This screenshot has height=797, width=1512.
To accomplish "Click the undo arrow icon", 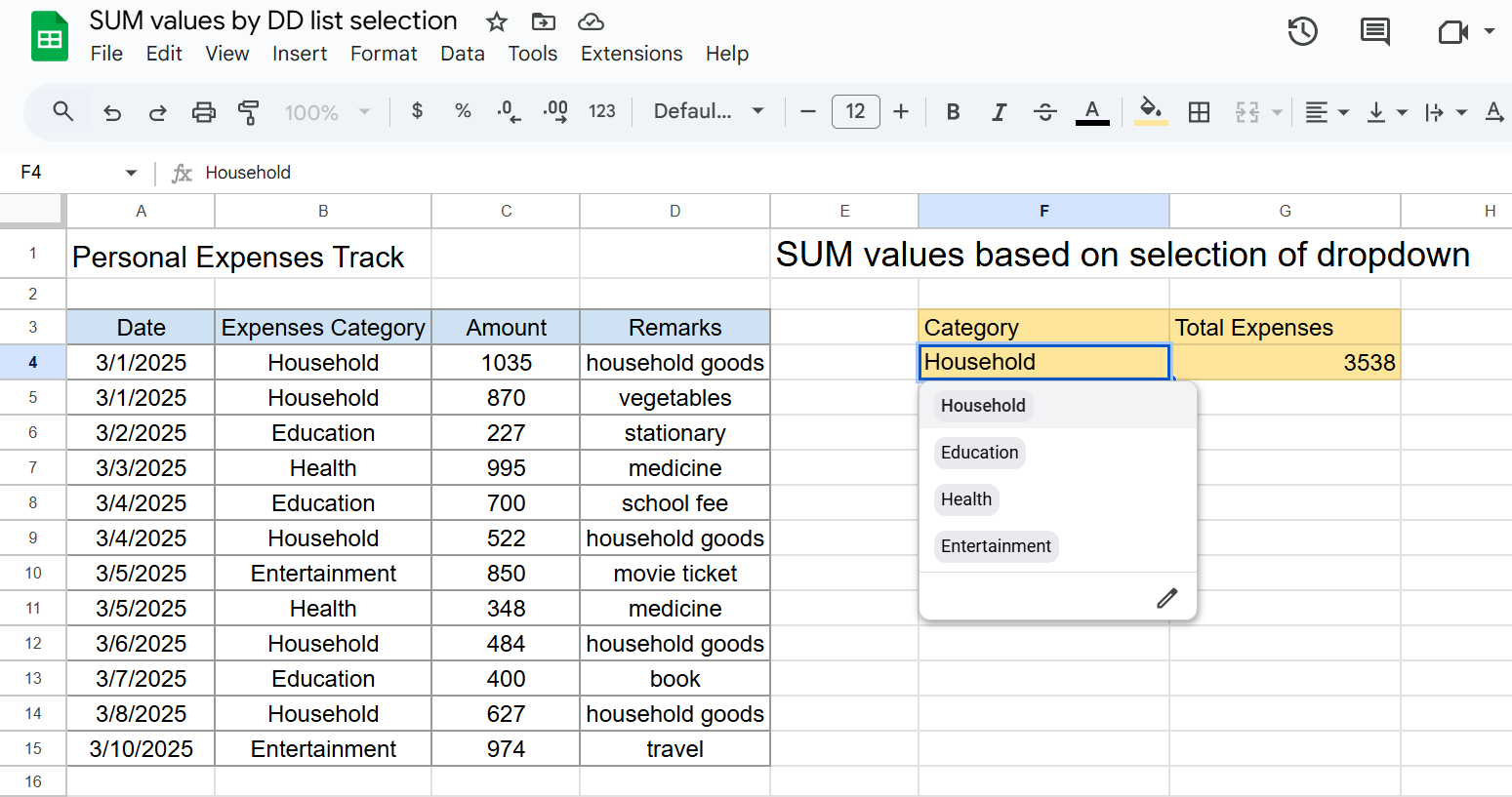I will pos(112,112).
